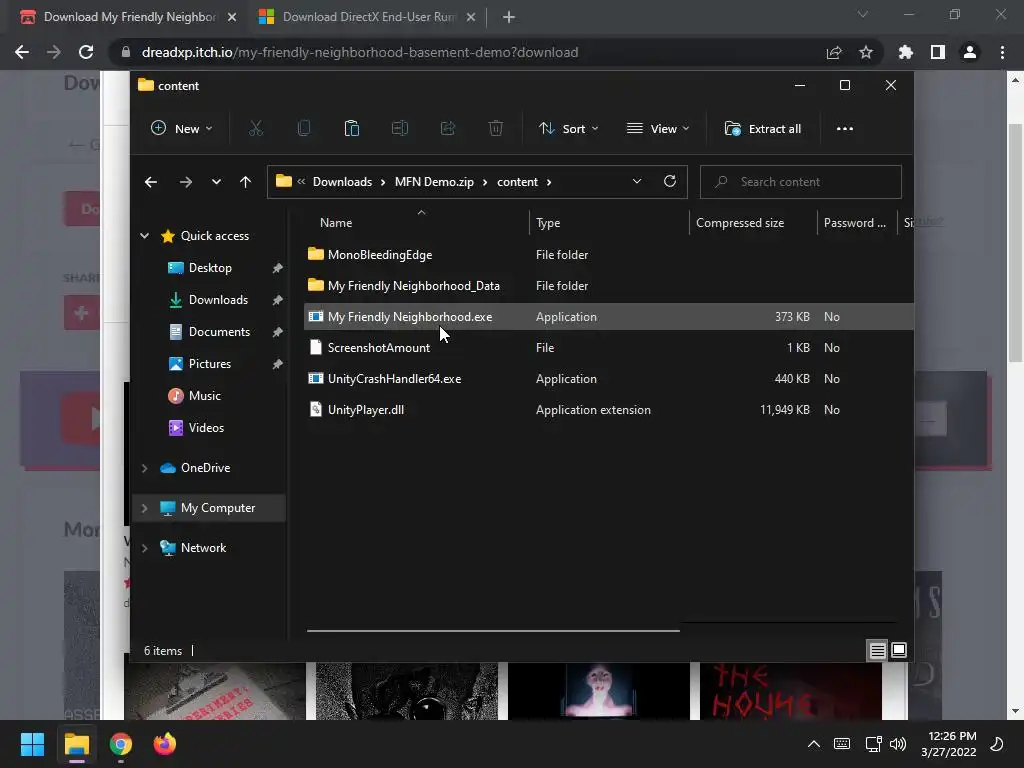Close the DirectX download tab
Screen dimensions: 1024x768
470,17
